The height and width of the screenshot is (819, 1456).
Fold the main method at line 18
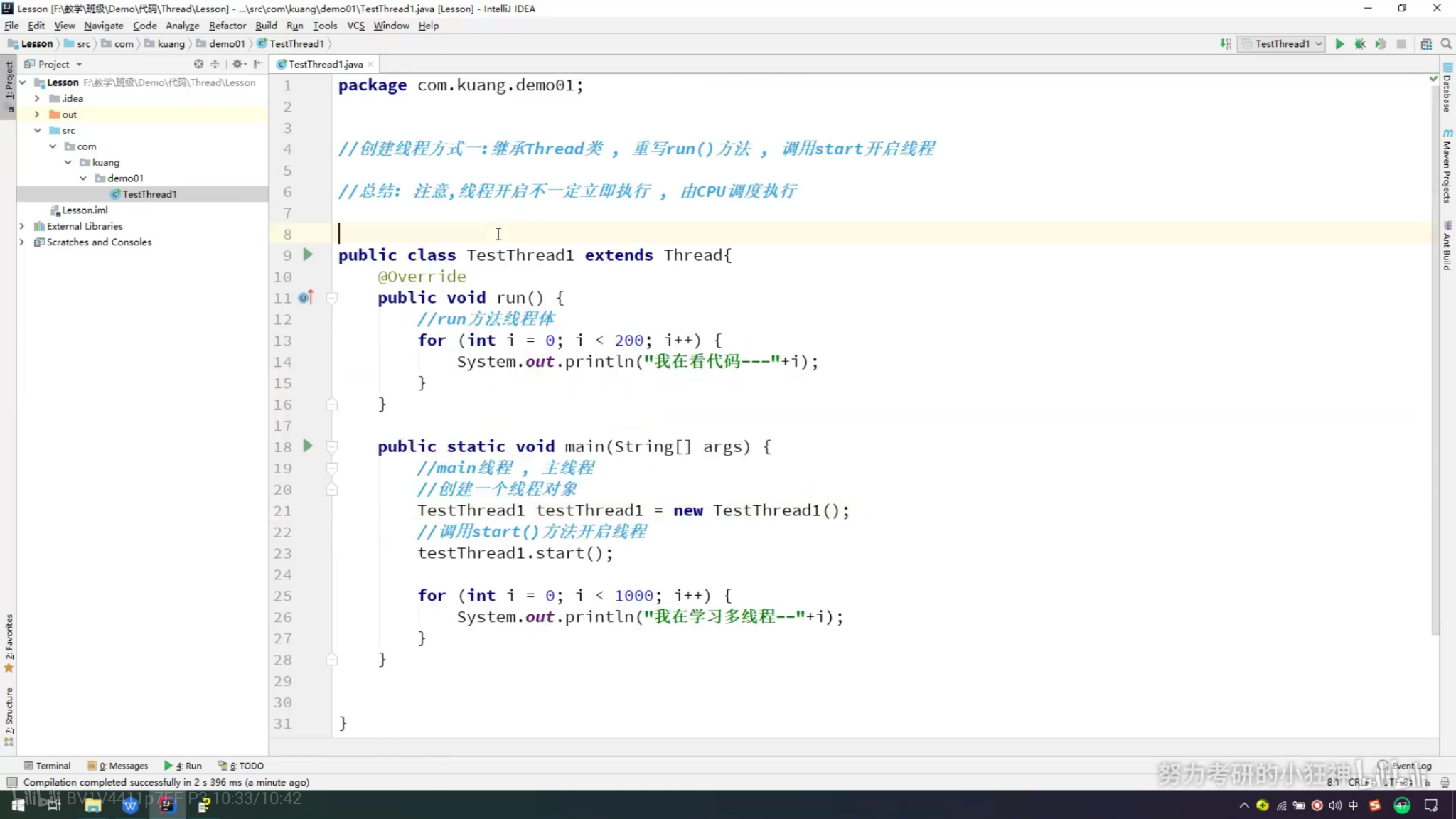[332, 446]
